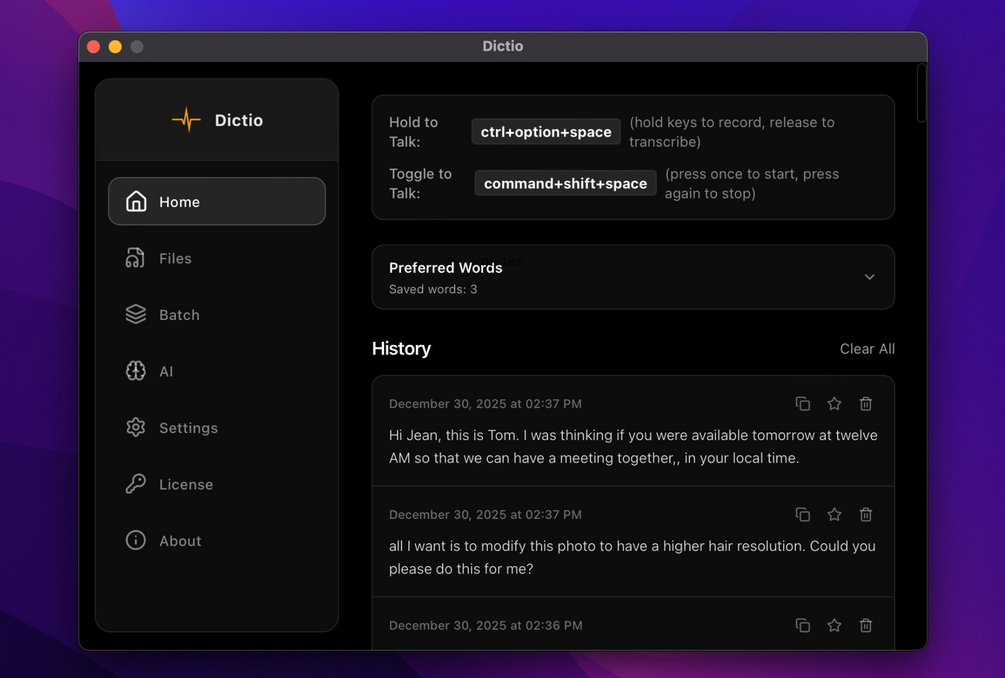Go to the Batch section
The image size is (1005, 678).
coord(217,315)
